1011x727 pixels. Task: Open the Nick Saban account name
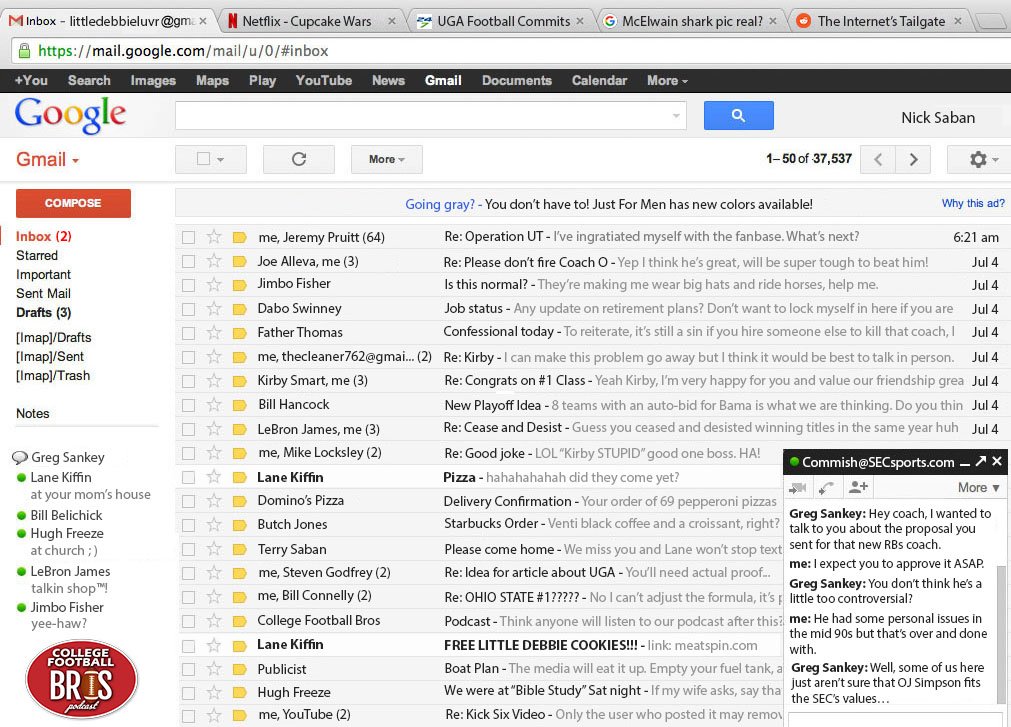tap(937, 118)
